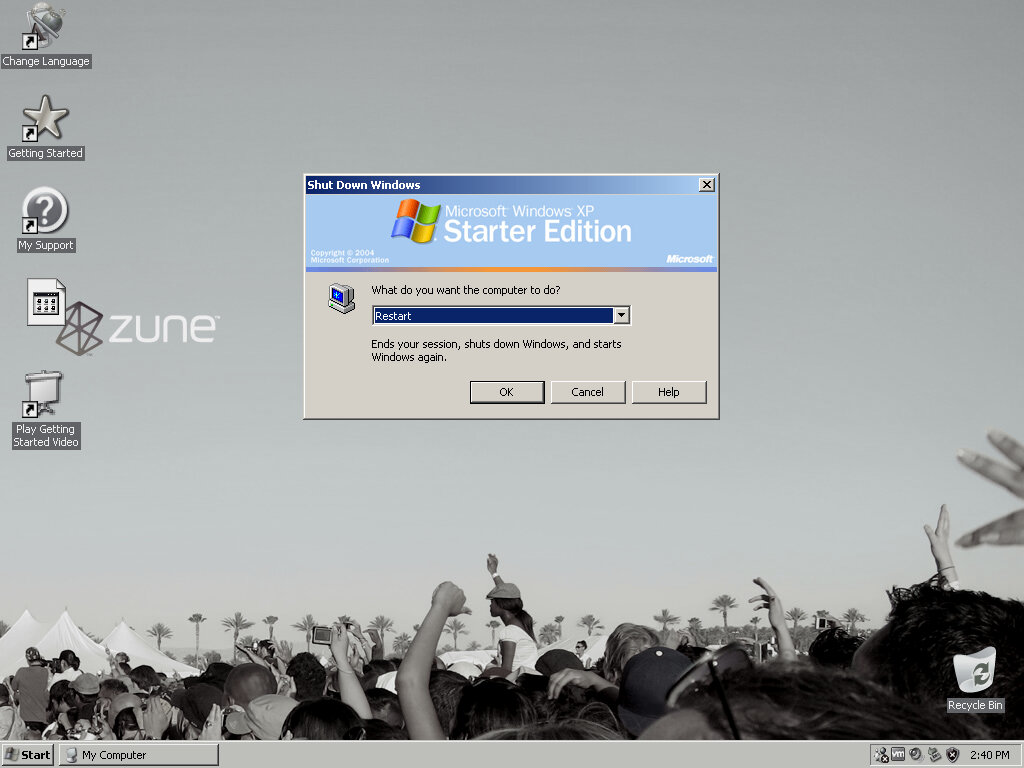Screen dimensions: 1024x768
Task: Click the Restart combo box field
Action: point(492,316)
